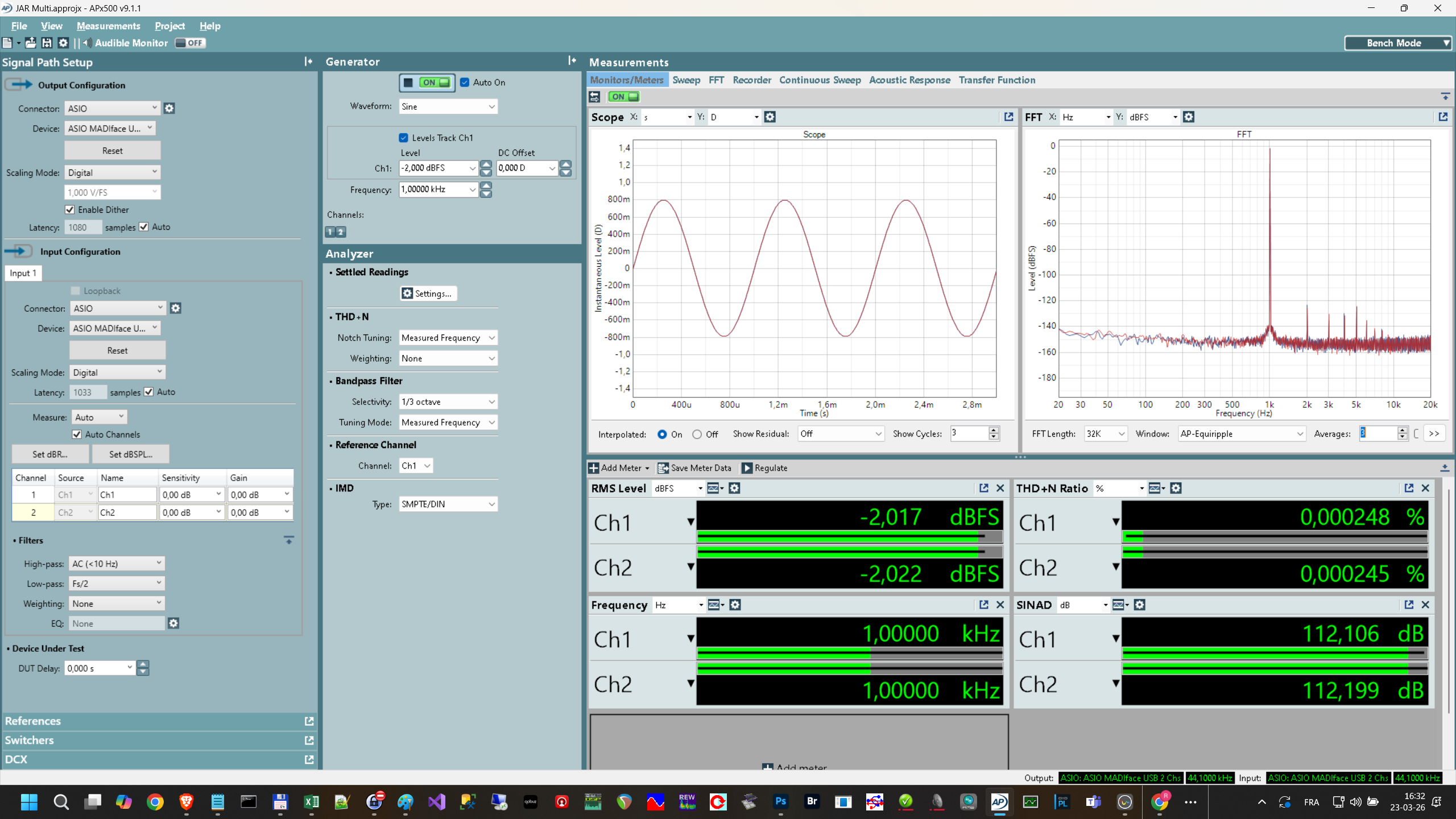
Task: Open RMS Level meter settings gear
Action: 734,488
